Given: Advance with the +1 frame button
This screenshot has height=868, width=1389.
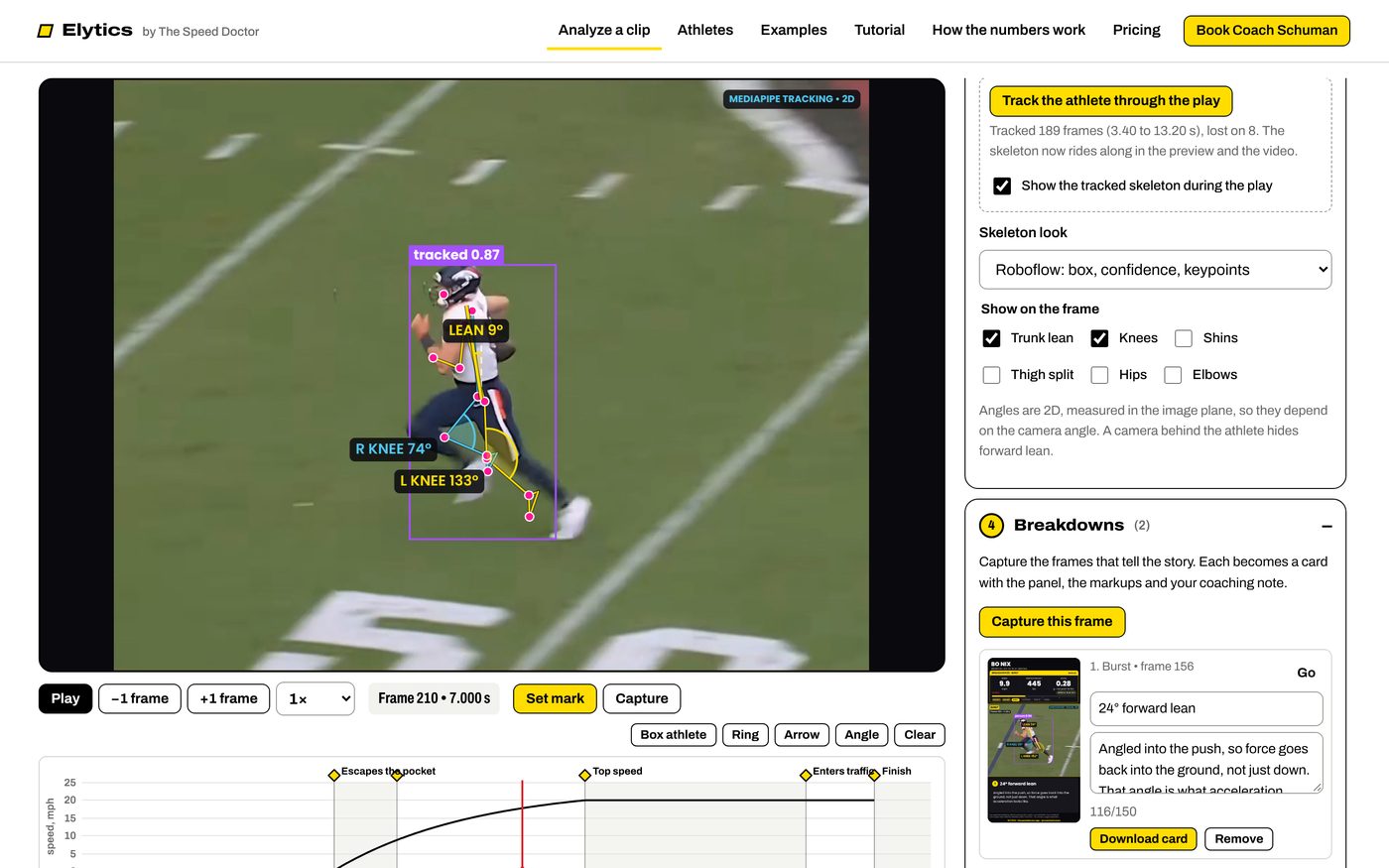Looking at the screenshot, I should (228, 698).
